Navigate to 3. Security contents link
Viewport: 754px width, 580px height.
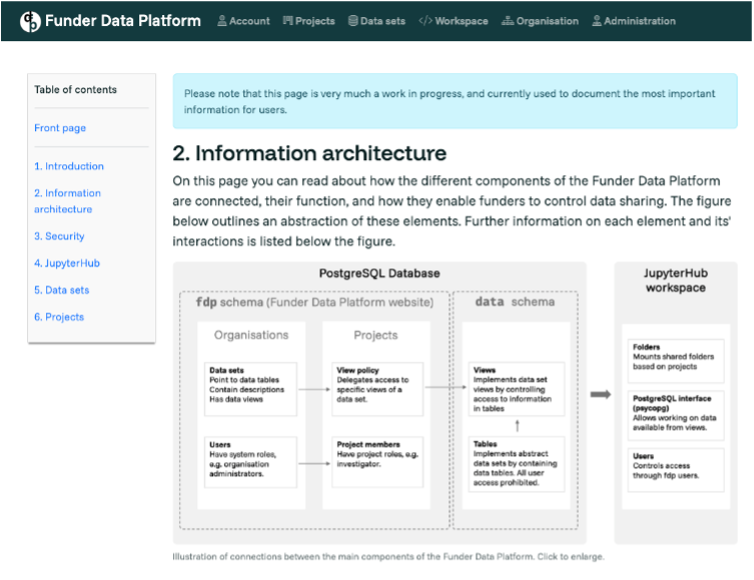(x=59, y=236)
